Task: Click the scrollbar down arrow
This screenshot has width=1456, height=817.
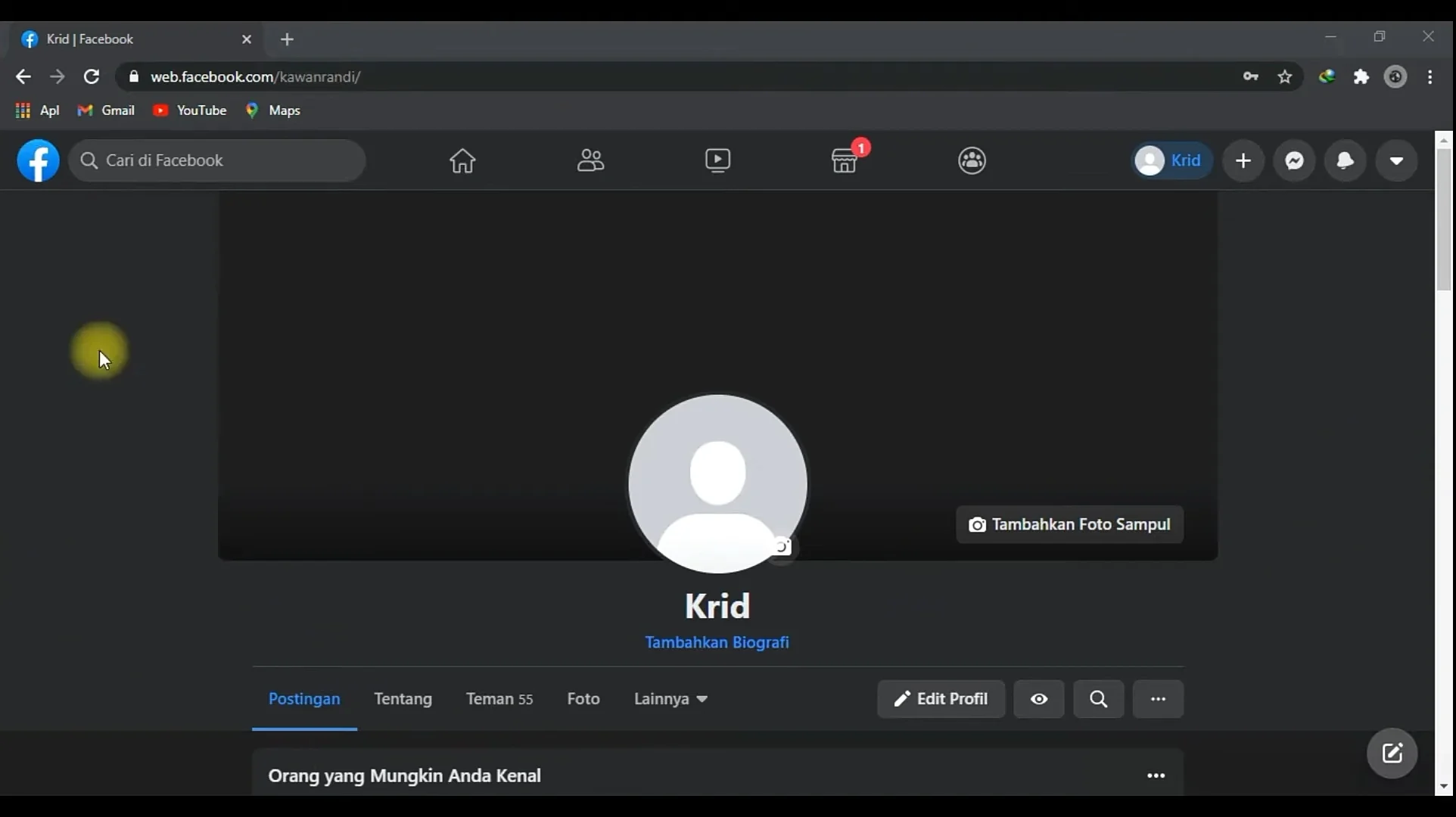Action: pos(1444,787)
